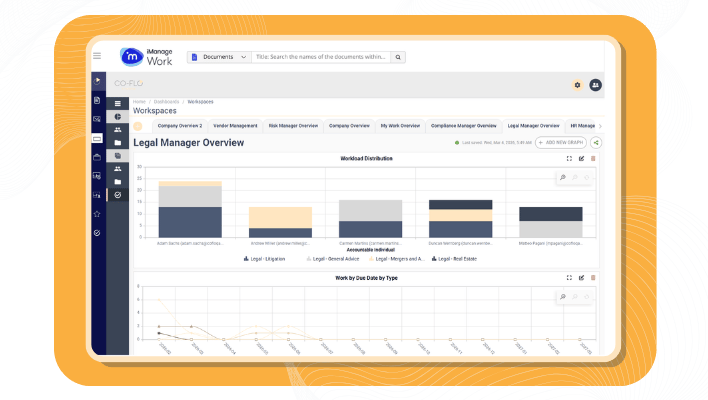
Task: Edit the Workload Distribution chart
Action: pyautogui.click(x=581, y=158)
